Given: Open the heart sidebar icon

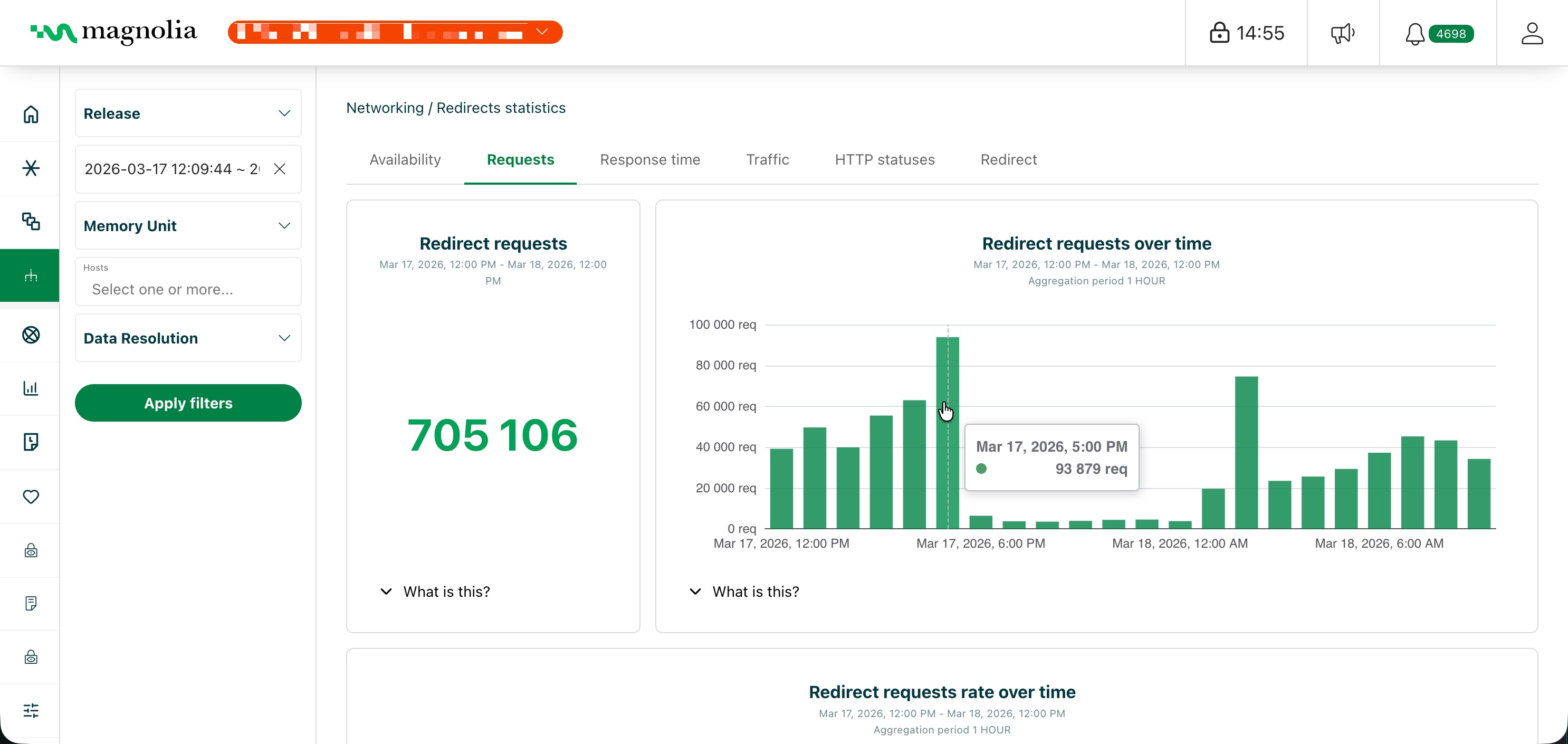Looking at the screenshot, I should pos(31,497).
